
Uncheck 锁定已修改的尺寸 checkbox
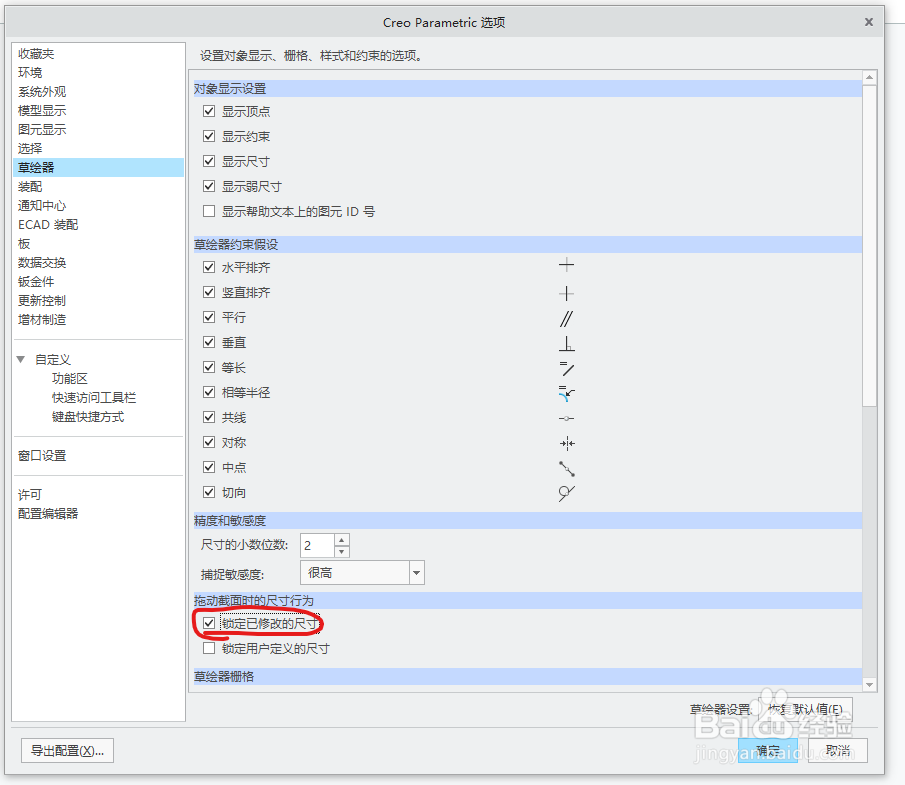pos(209,623)
